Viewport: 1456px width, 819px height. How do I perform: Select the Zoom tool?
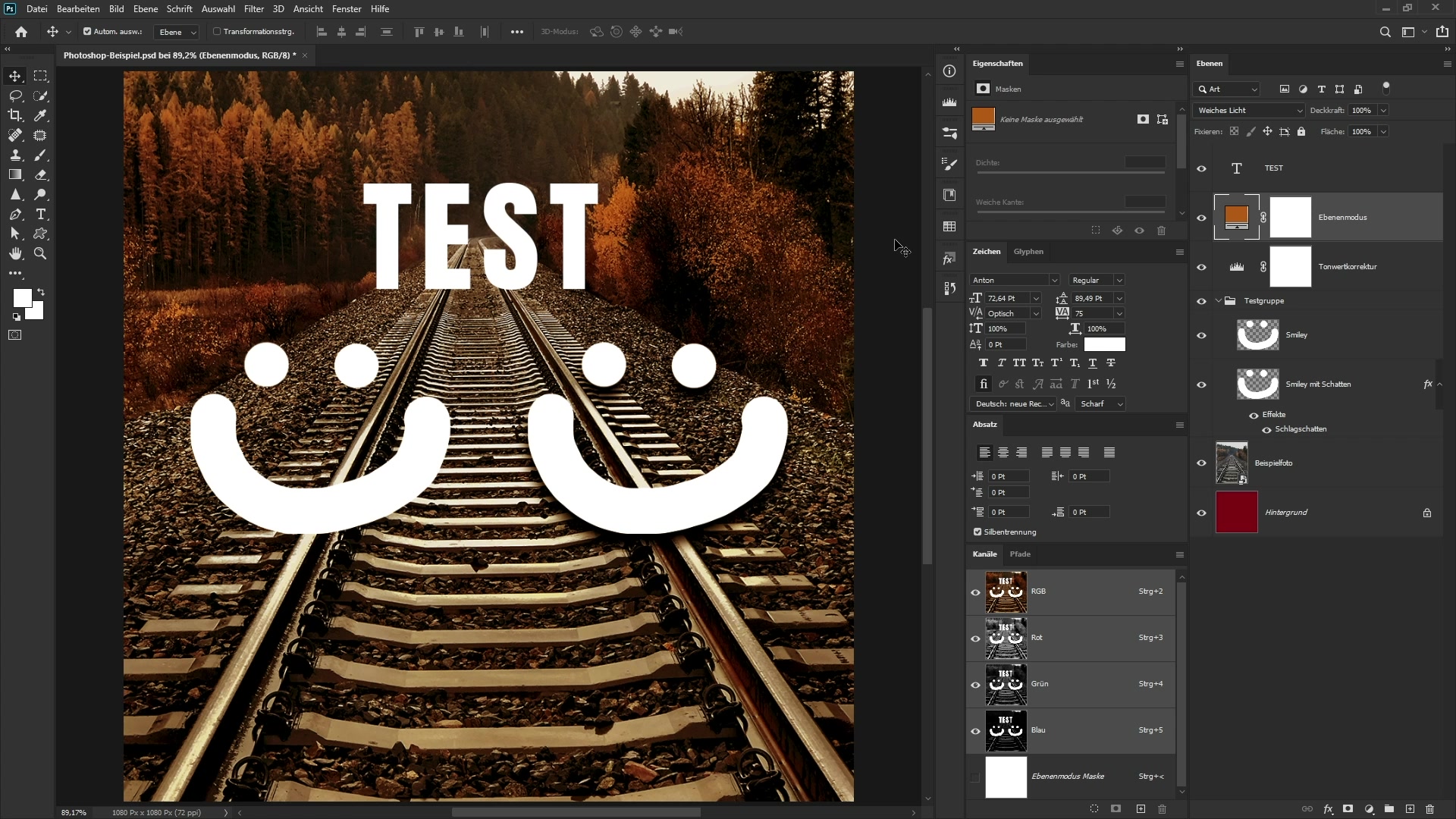[x=41, y=254]
